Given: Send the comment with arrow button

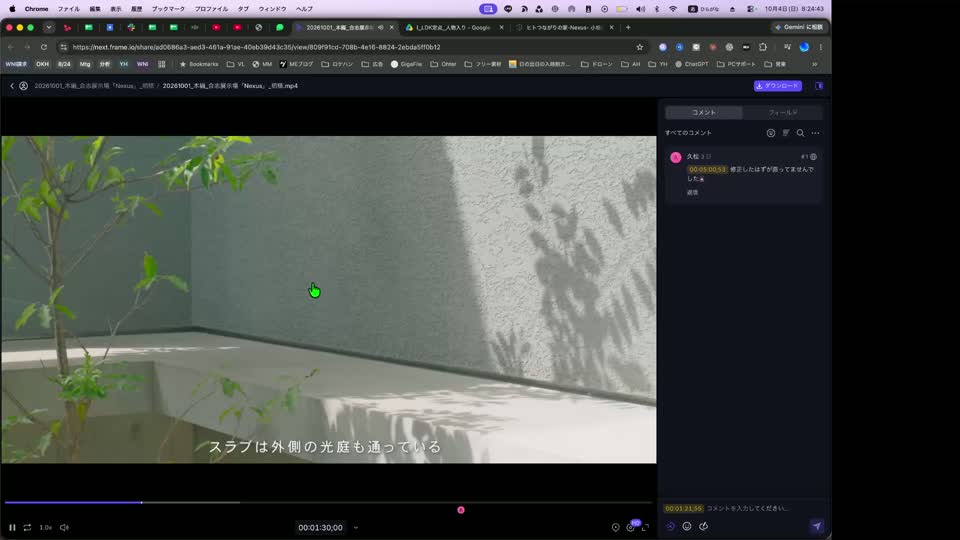Looking at the screenshot, I should click(x=817, y=526).
